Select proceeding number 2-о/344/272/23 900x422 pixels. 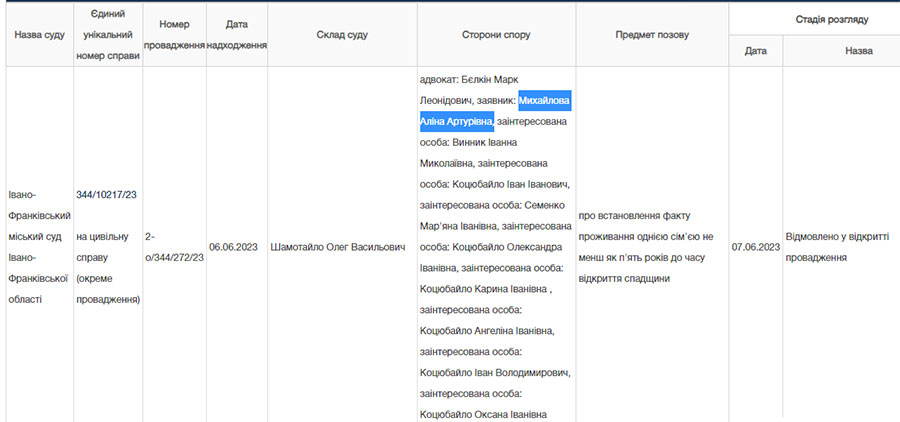(x=174, y=247)
